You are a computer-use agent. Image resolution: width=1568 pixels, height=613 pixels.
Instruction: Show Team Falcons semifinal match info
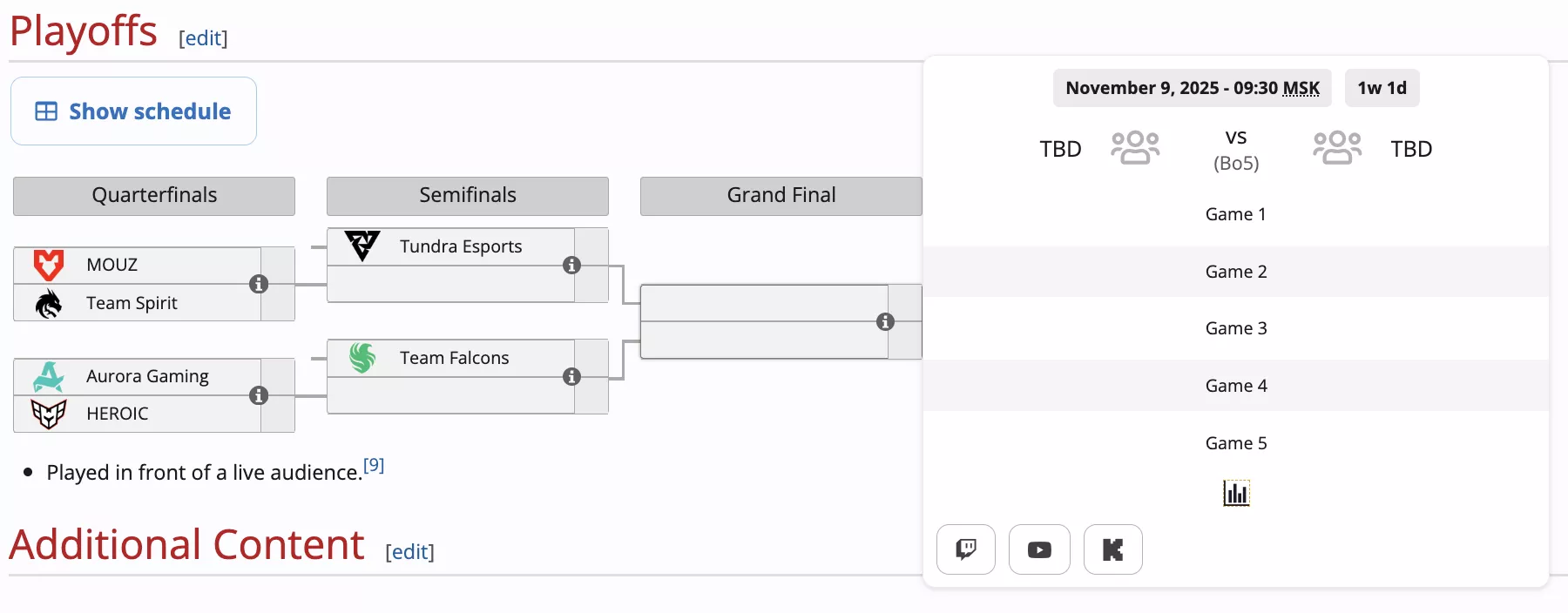(571, 376)
